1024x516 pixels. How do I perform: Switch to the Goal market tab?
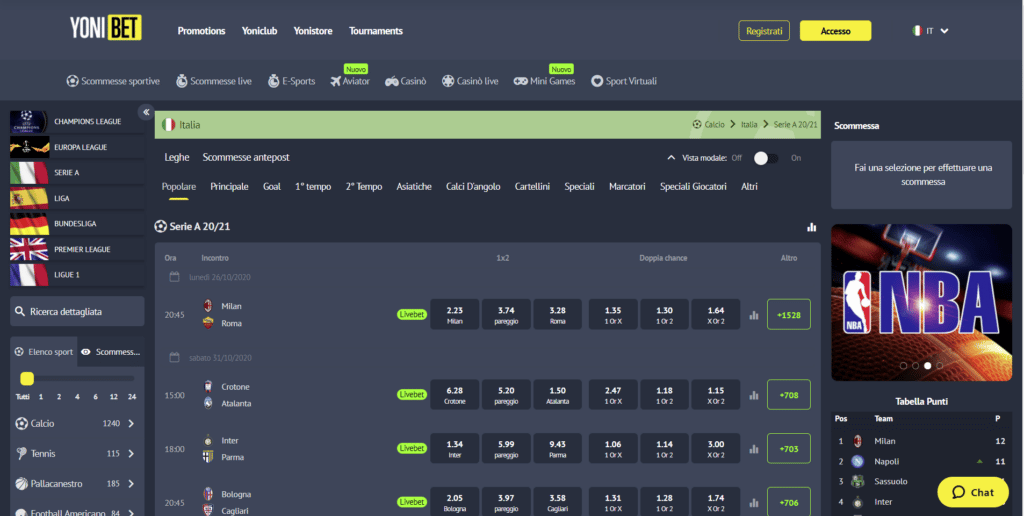click(272, 187)
